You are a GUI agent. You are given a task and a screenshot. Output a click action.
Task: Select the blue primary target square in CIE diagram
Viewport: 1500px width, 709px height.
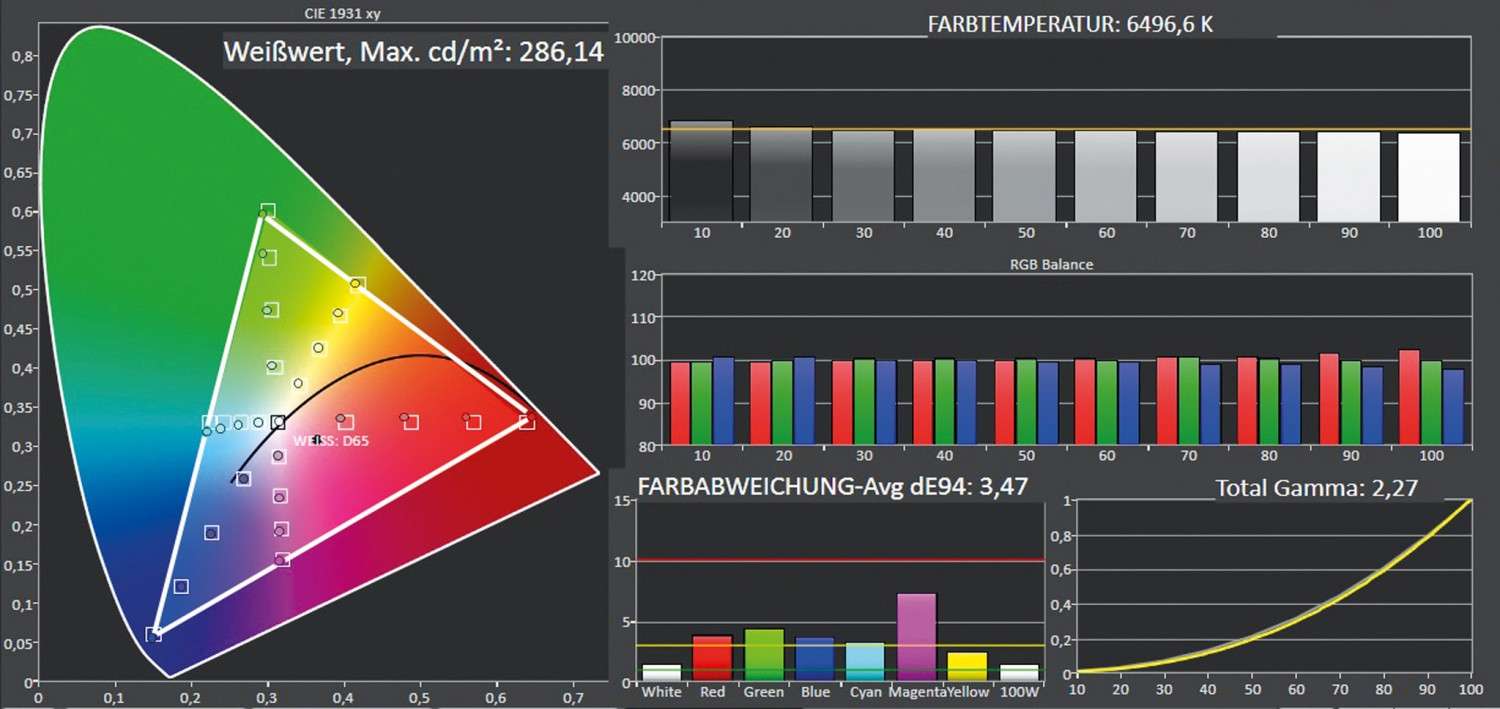point(153,634)
